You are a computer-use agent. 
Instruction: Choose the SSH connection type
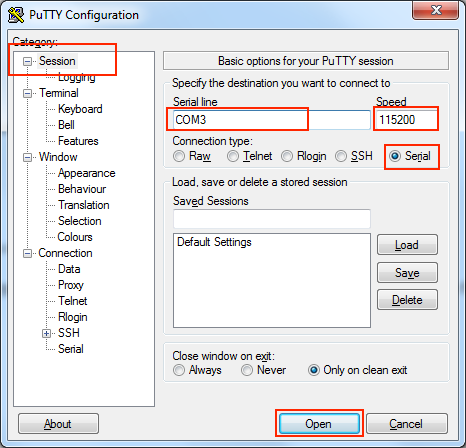341,156
